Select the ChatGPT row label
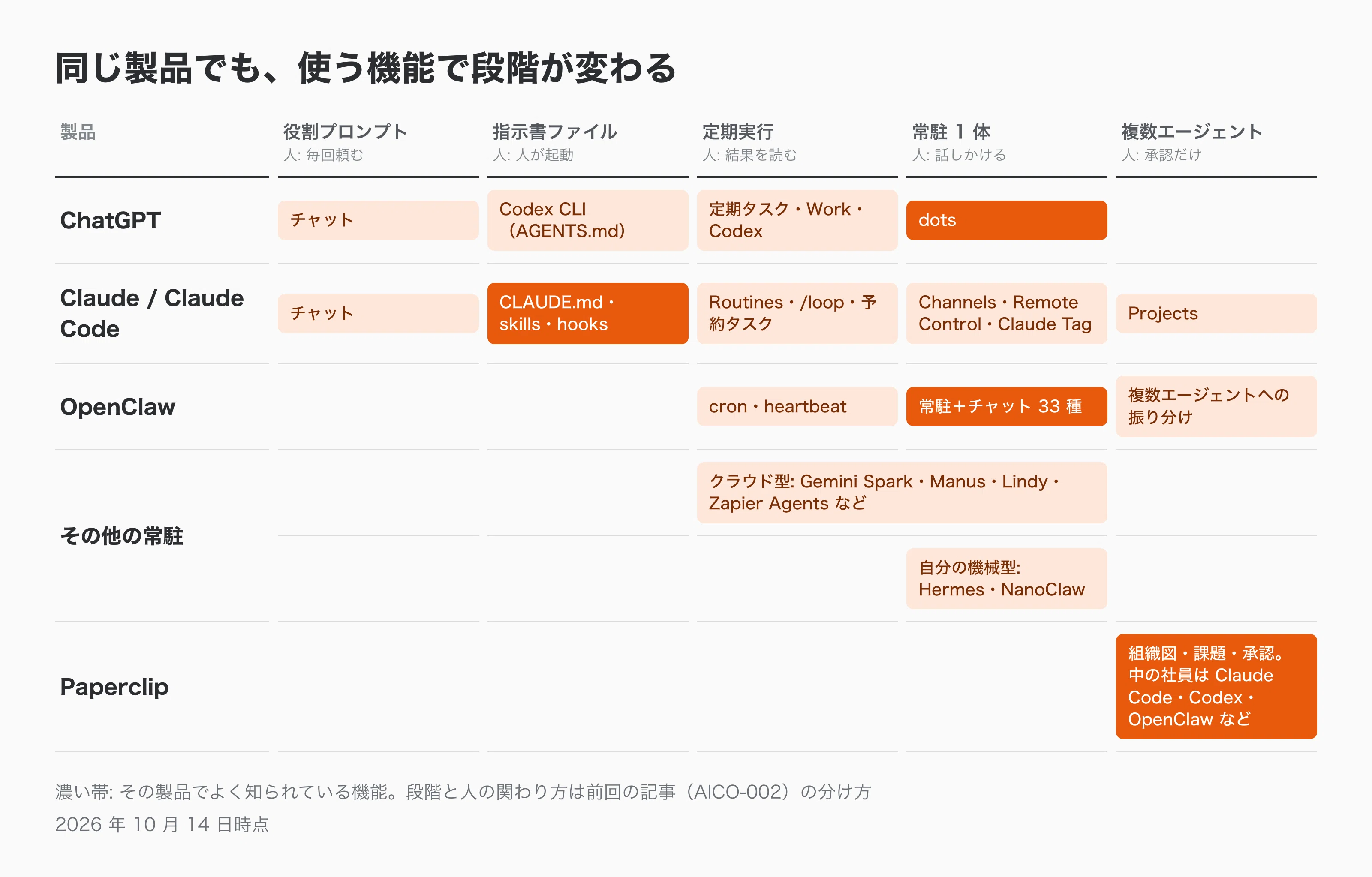Viewport: 1372px width, 877px height. (x=111, y=220)
